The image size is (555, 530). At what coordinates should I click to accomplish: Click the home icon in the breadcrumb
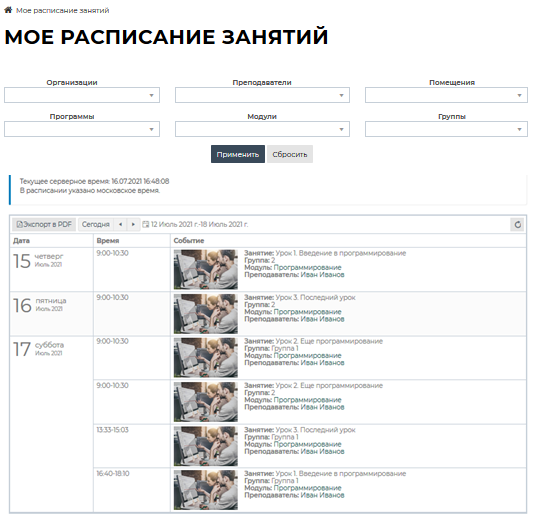[x=8, y=10]
